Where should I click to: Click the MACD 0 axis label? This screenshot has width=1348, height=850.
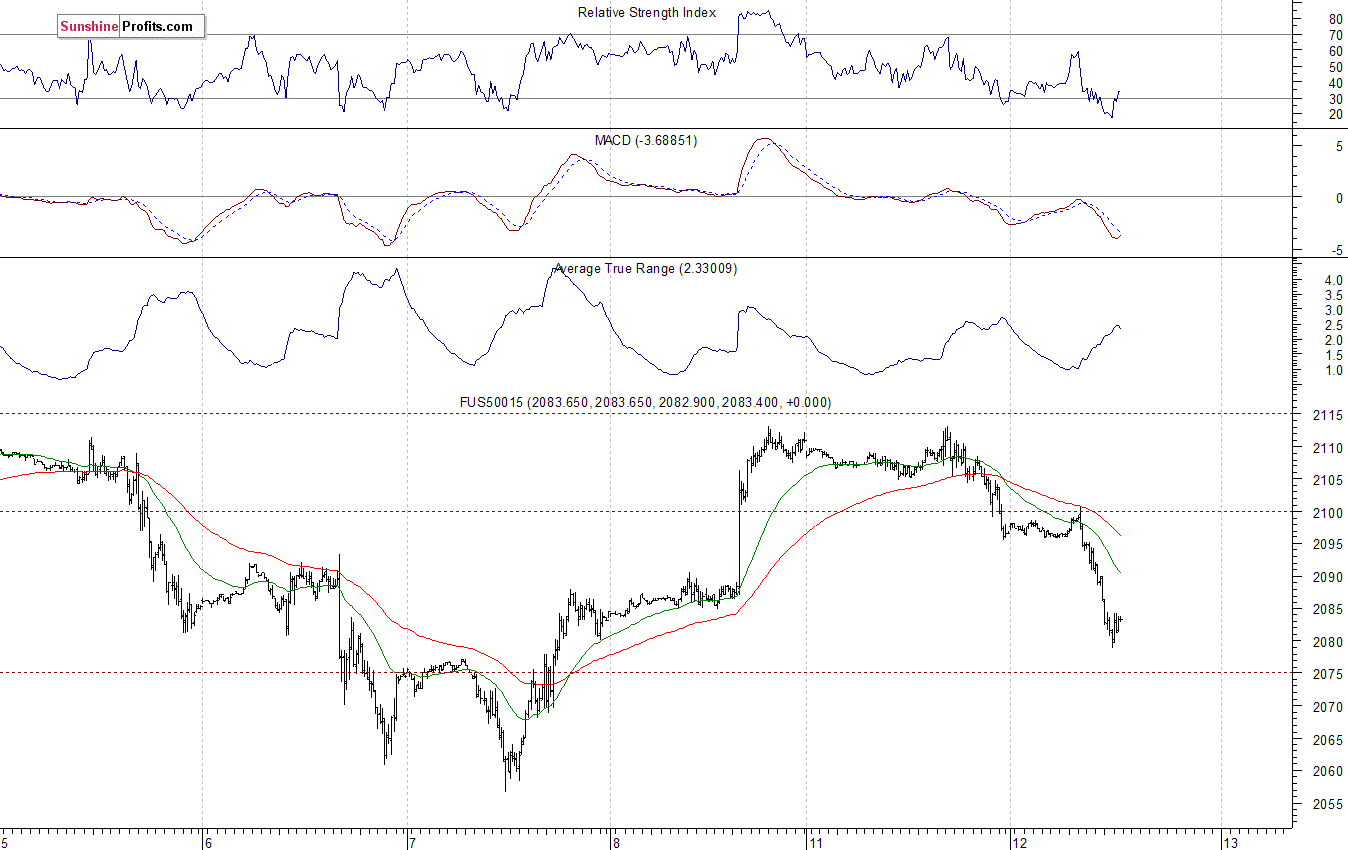point(1338,197)
